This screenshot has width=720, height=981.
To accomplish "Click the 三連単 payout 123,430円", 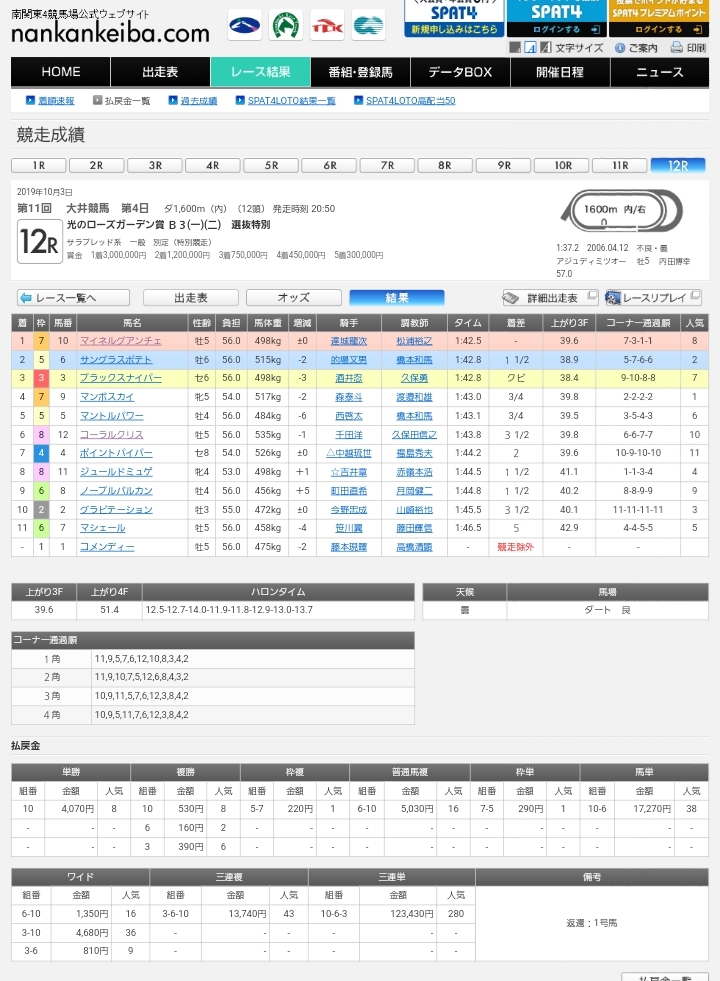I will point(412,913).
